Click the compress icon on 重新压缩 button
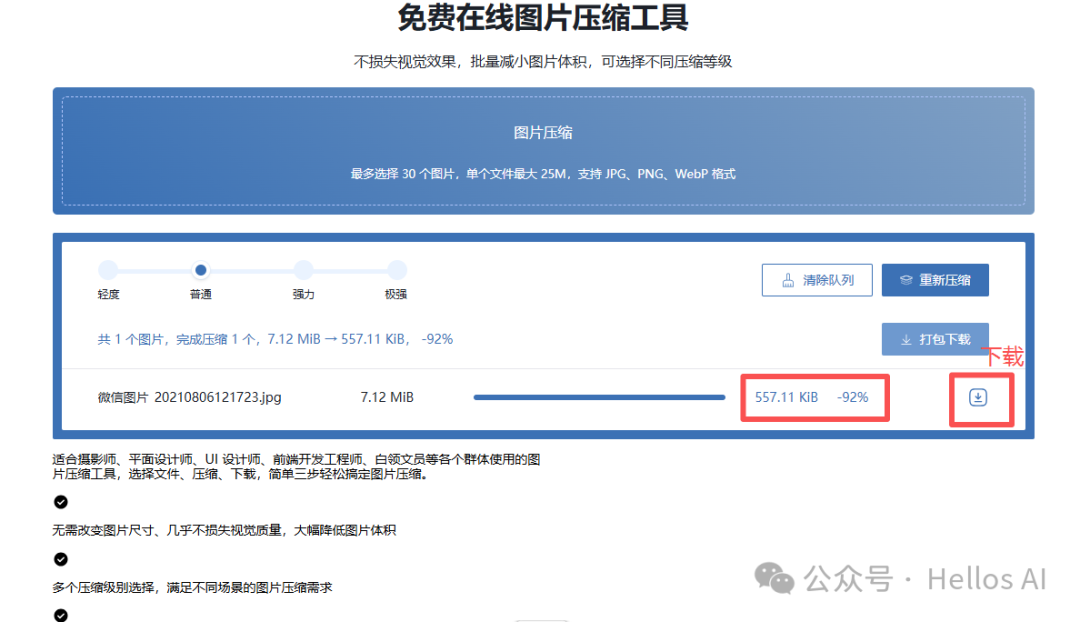This screenshot has height=622, width=1080. pyautogui.click(x=907, y=279)
